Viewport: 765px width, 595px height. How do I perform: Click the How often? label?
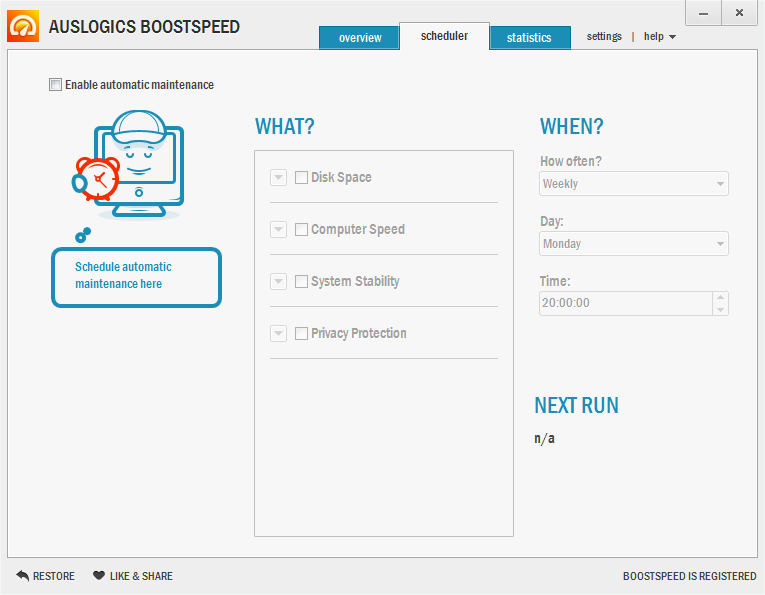(571, 161)
